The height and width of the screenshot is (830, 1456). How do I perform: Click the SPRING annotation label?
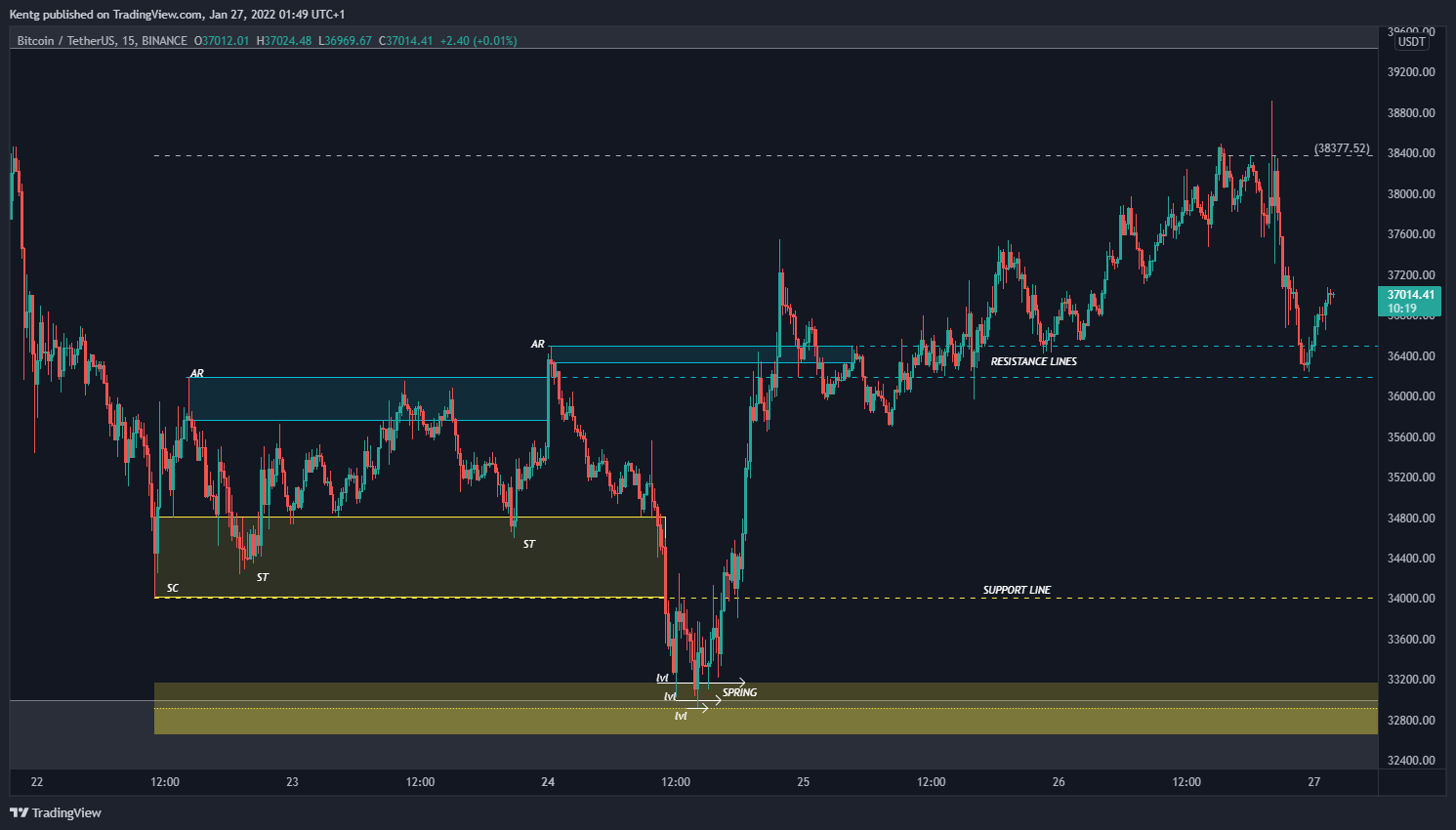pyautogui.click(x=739, y=692)
